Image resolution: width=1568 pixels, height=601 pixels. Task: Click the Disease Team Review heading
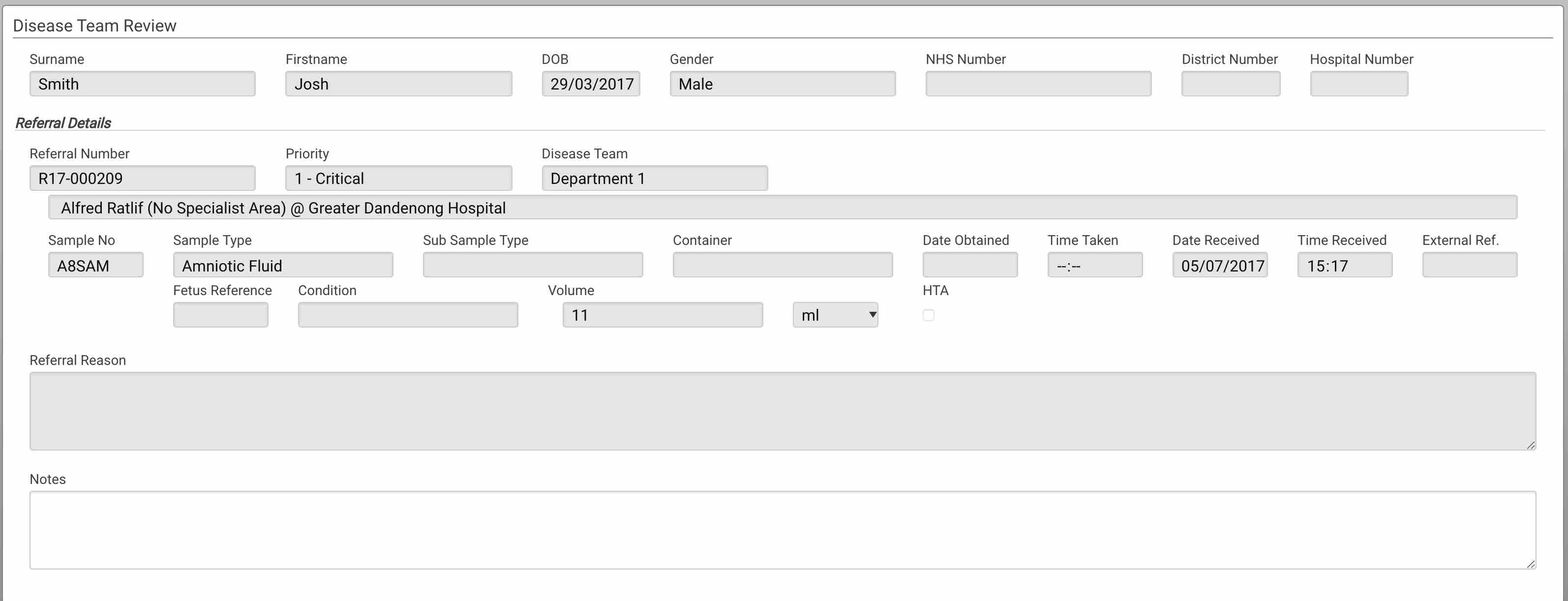click(x=94, y=26)
